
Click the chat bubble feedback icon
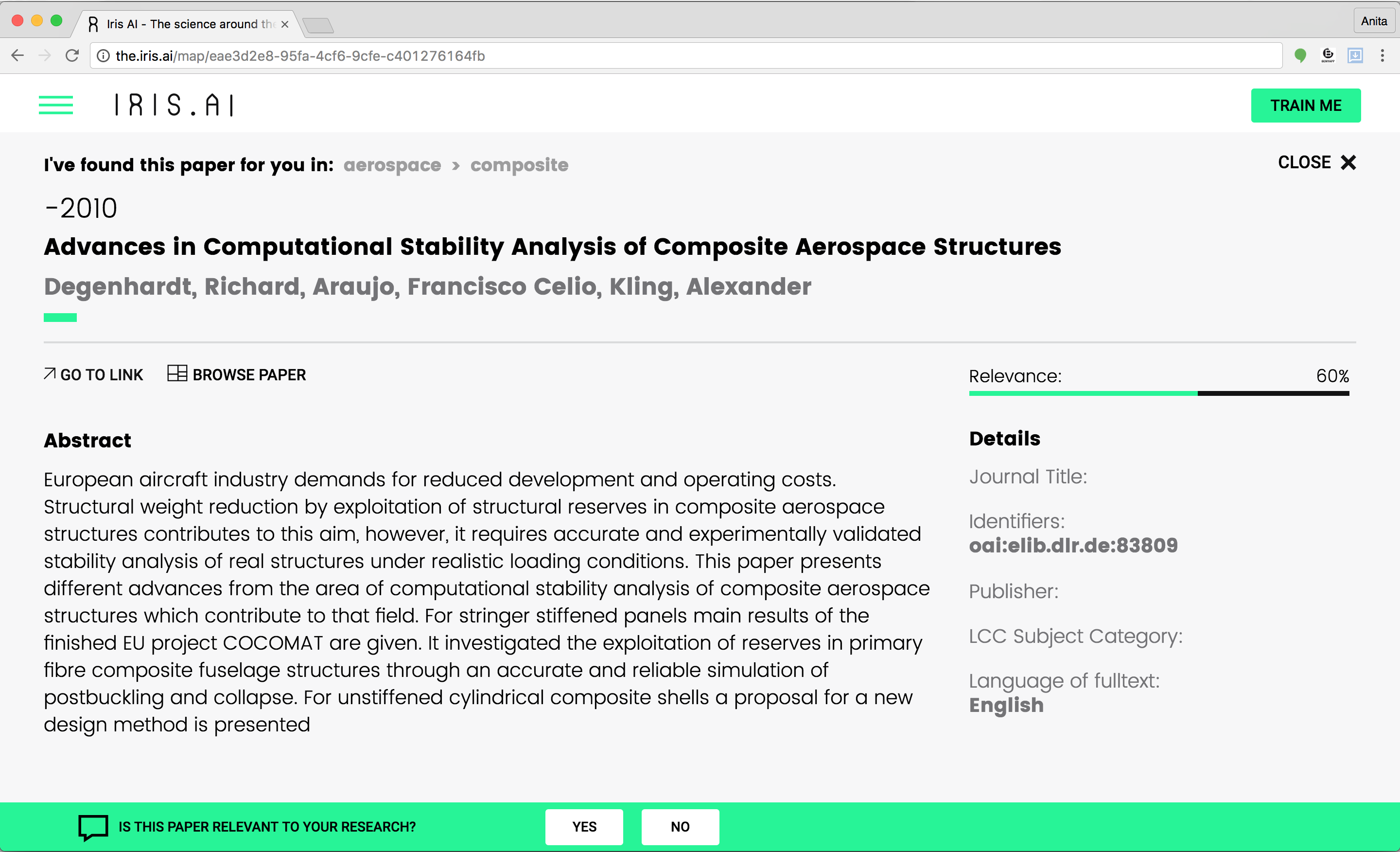coord(93,827)
